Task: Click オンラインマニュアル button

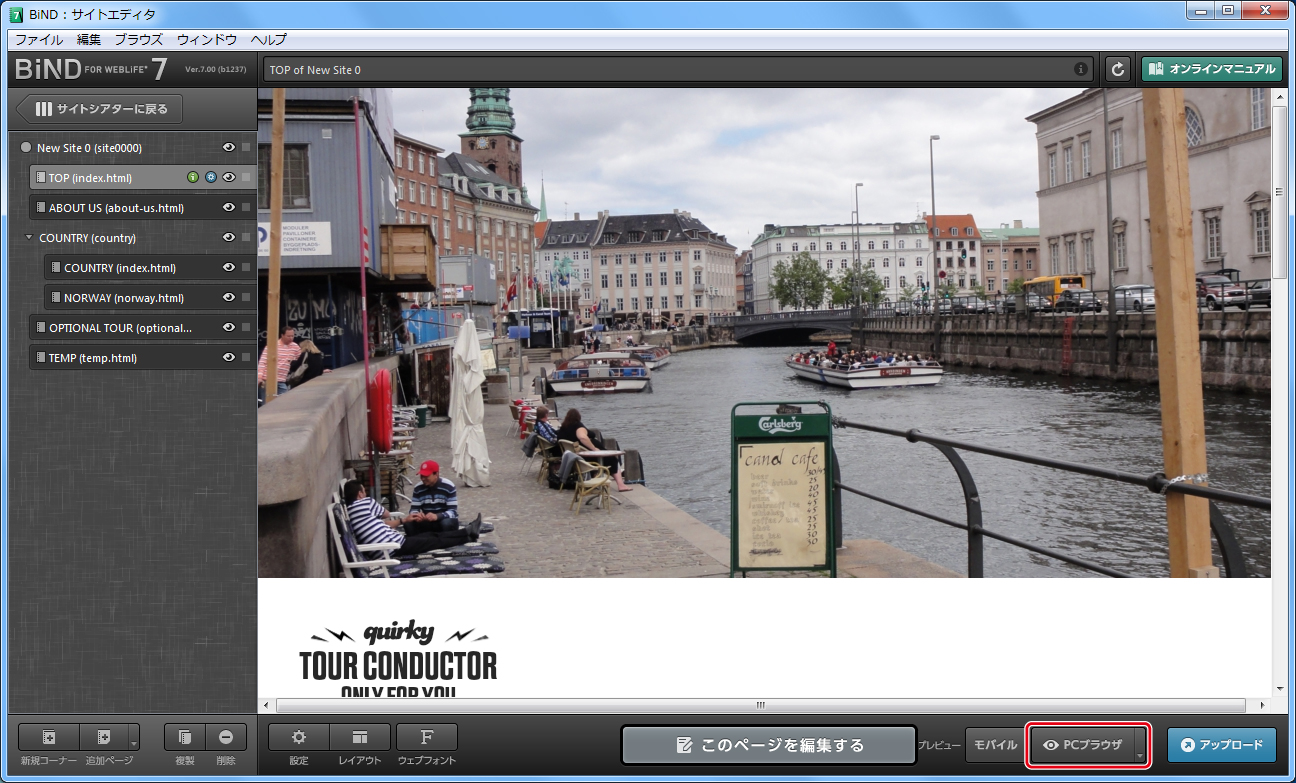Action: 1212,70
